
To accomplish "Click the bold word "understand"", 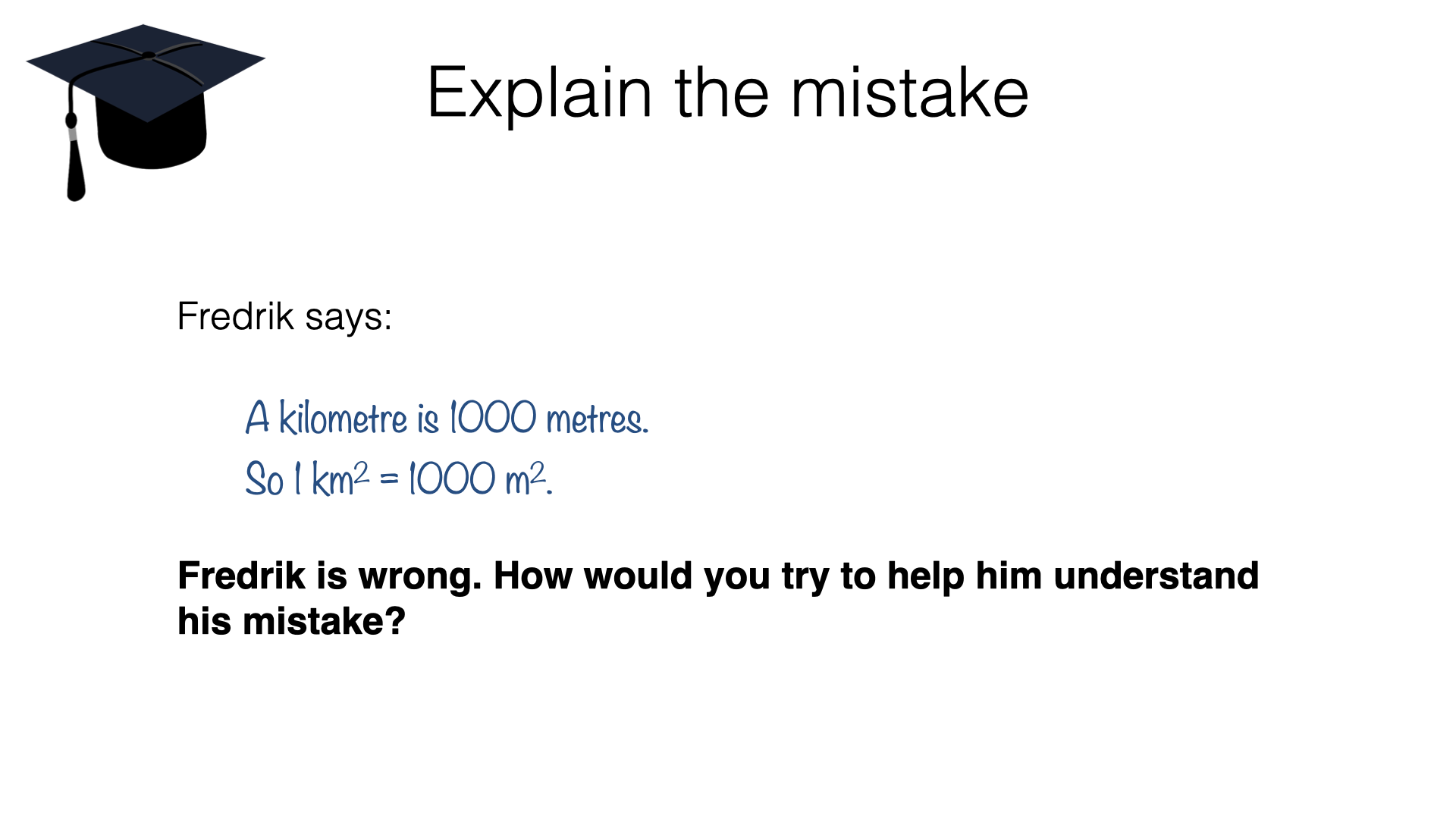I will point(1156,576).
